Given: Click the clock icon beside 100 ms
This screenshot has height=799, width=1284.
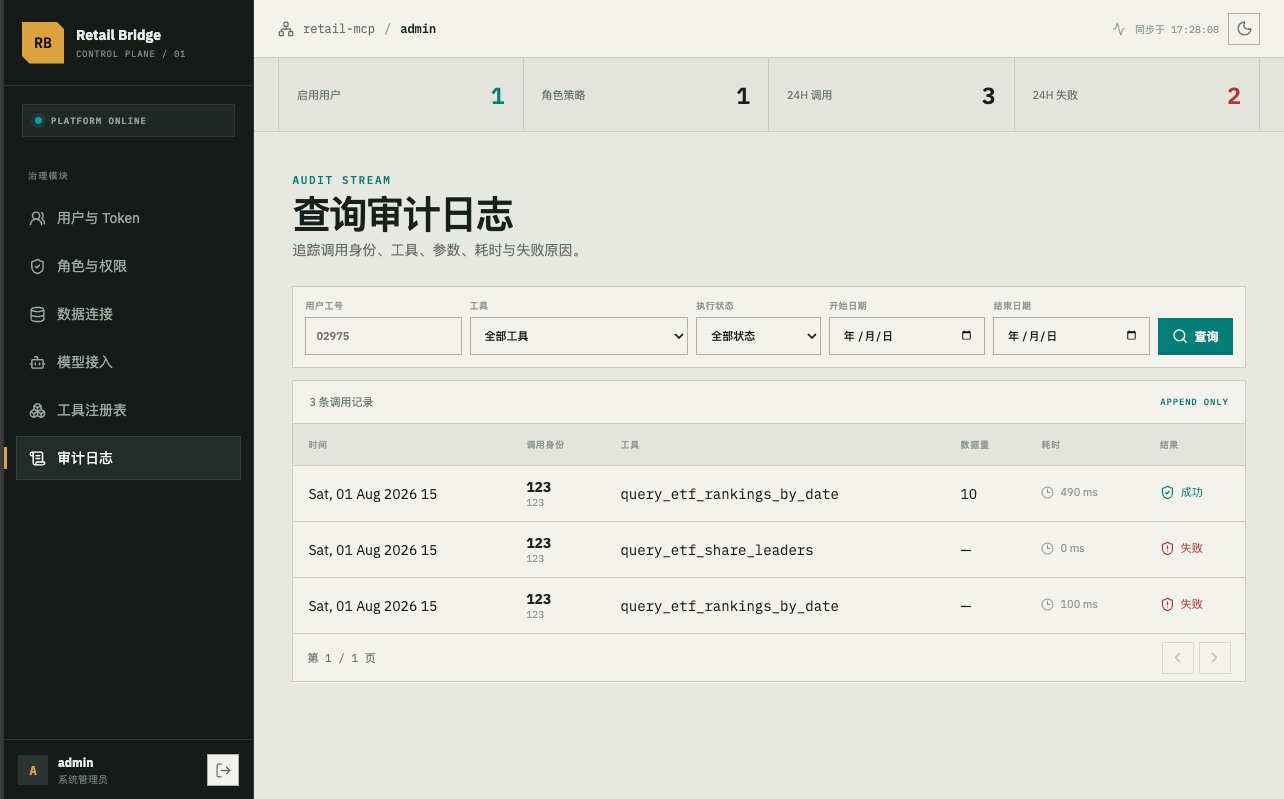Looking at the screenshot, I should point(1048,605).
